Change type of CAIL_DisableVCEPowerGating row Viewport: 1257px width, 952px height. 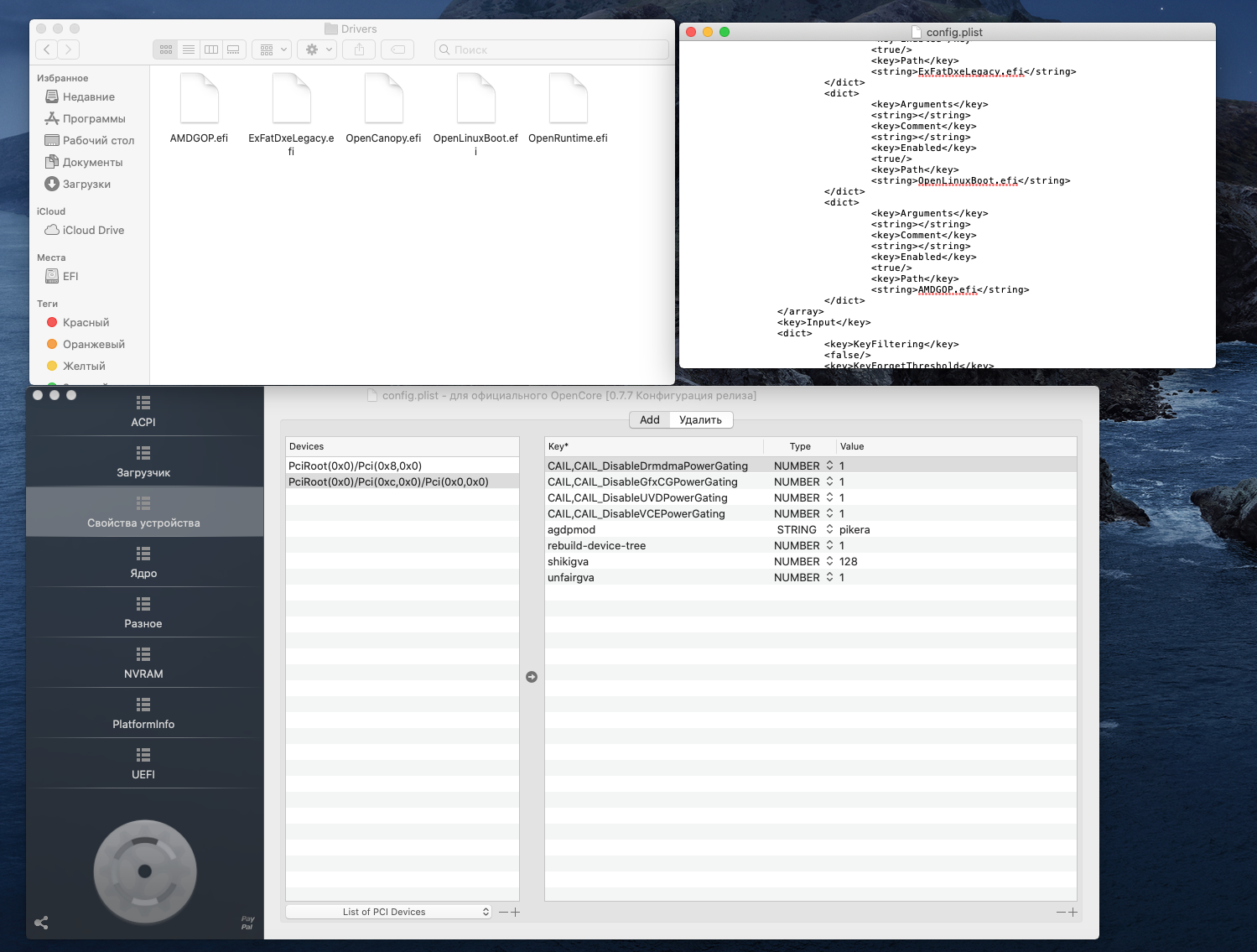803,513
